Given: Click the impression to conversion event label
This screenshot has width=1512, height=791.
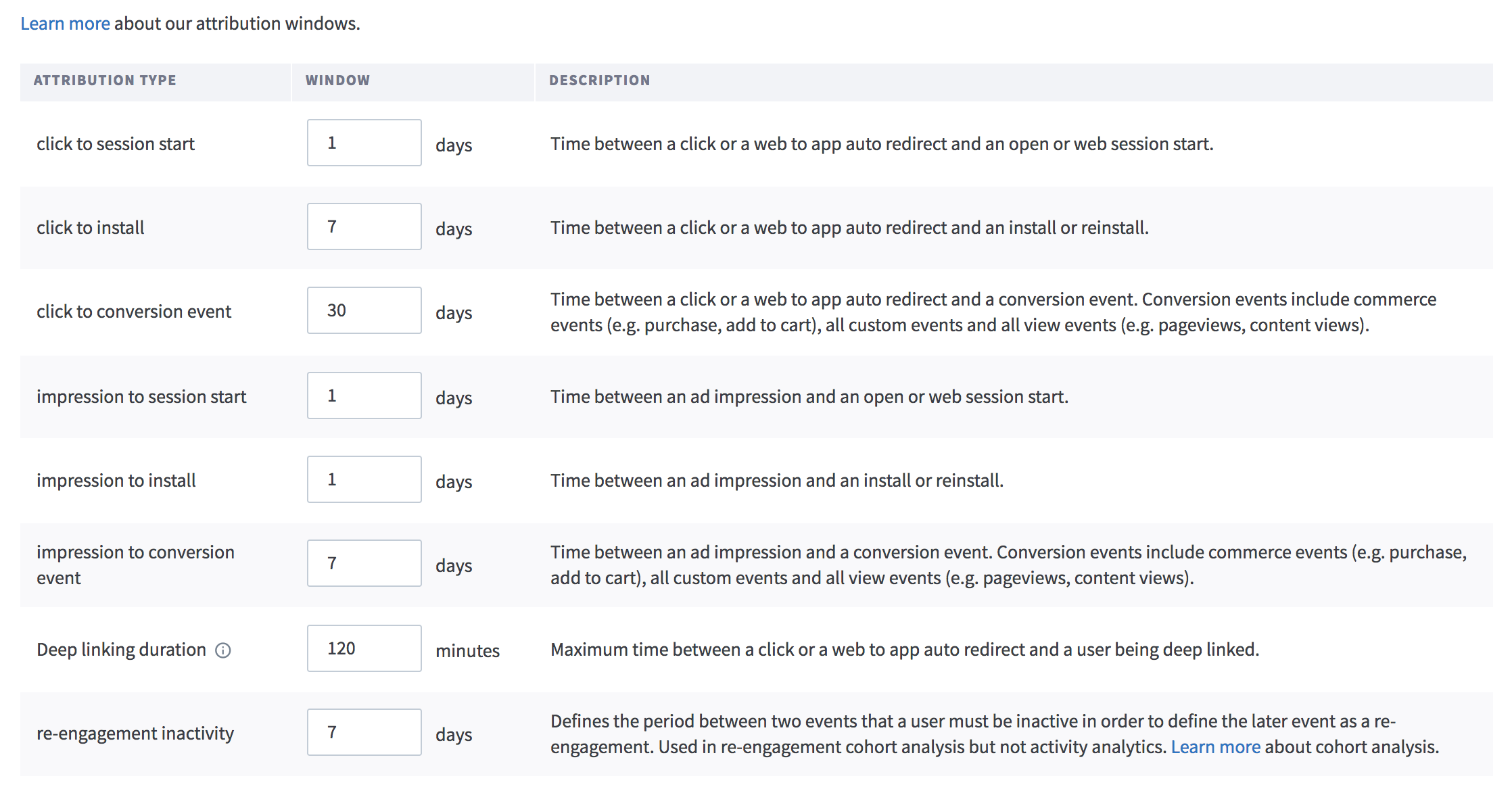Looking at the screenshot, I should (135, 565).
